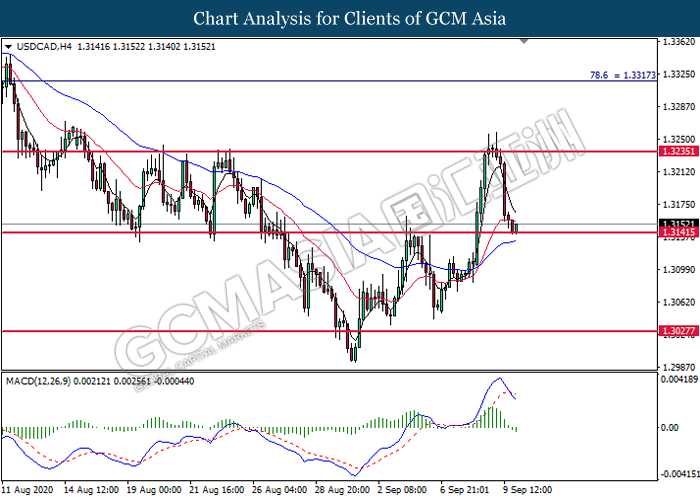This screenshot has width=700, height=500.
Task: Click the dropdown arrow beside USDCAD,H4
Action: click(8, 46)
